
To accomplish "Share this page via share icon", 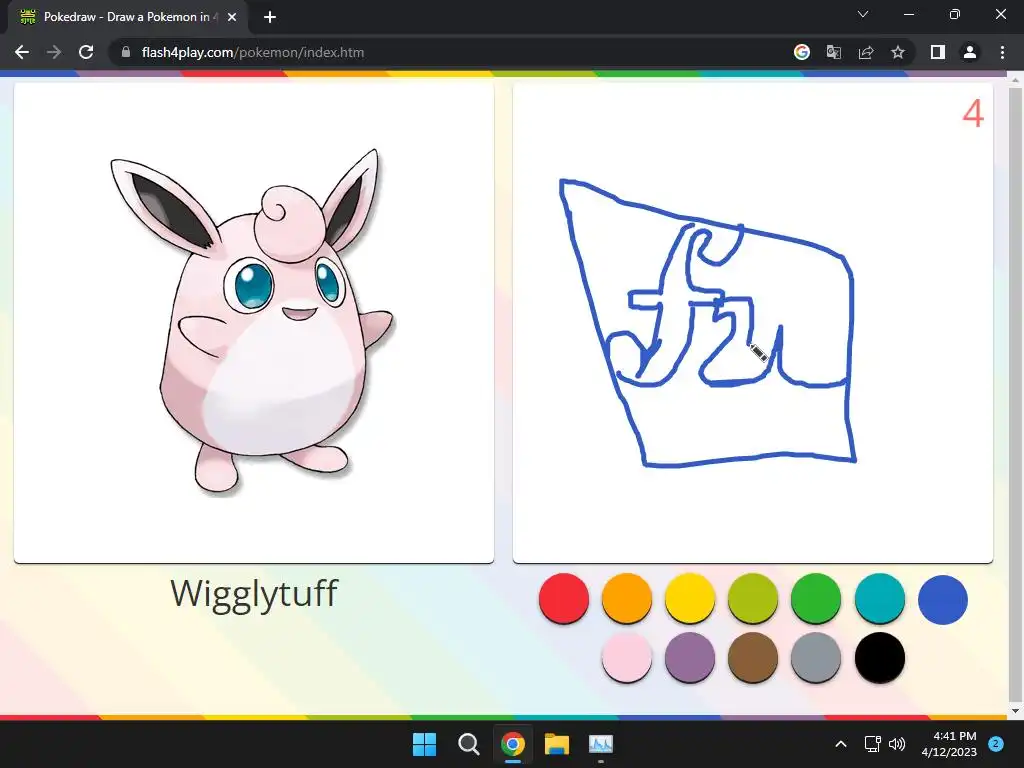I will 866,52.
